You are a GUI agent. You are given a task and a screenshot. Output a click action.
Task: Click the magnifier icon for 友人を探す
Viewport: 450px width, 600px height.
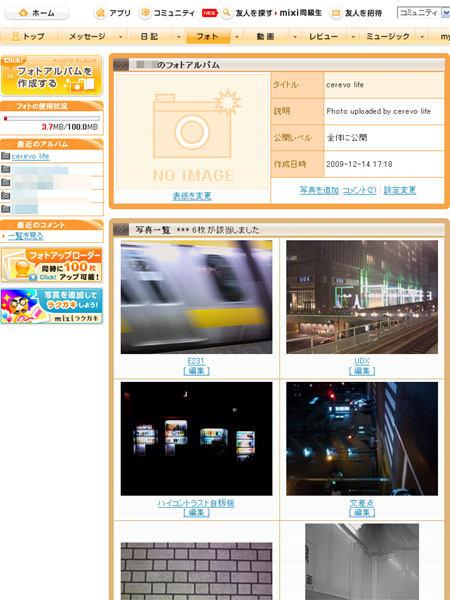(227, 13)
